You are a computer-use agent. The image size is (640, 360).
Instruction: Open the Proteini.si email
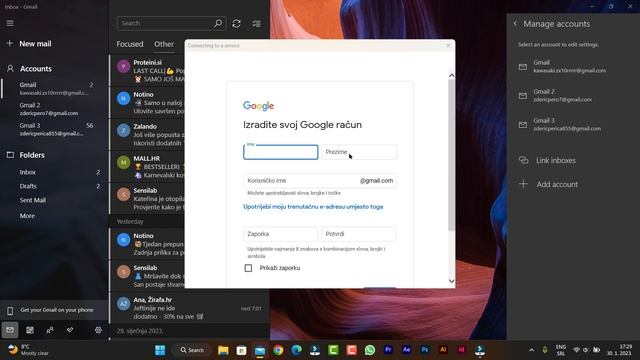[147, 71]
